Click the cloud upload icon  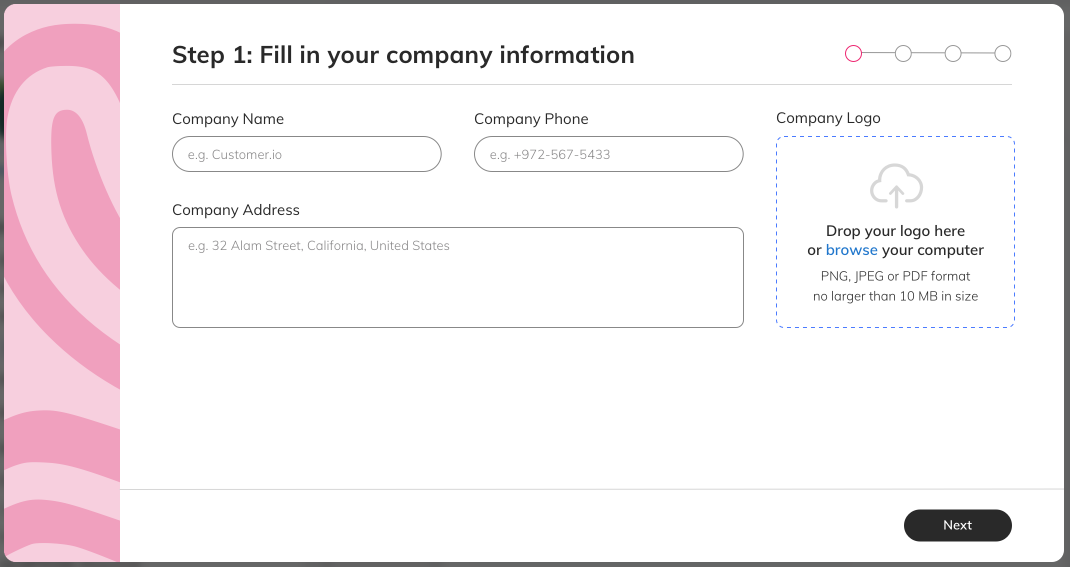click(896, 186)
